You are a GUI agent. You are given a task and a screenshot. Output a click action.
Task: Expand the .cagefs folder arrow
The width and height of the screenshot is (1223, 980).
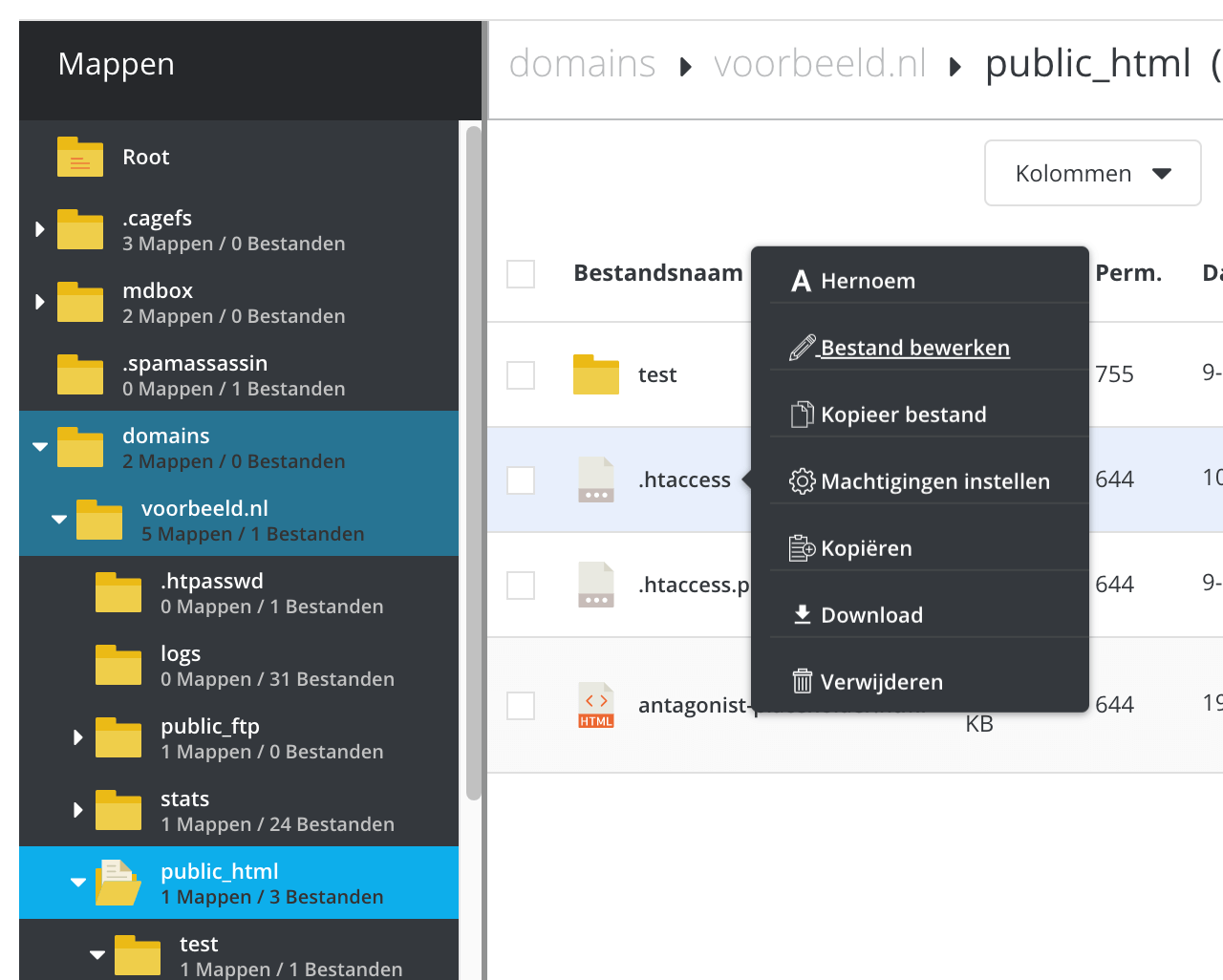point(39,229)
